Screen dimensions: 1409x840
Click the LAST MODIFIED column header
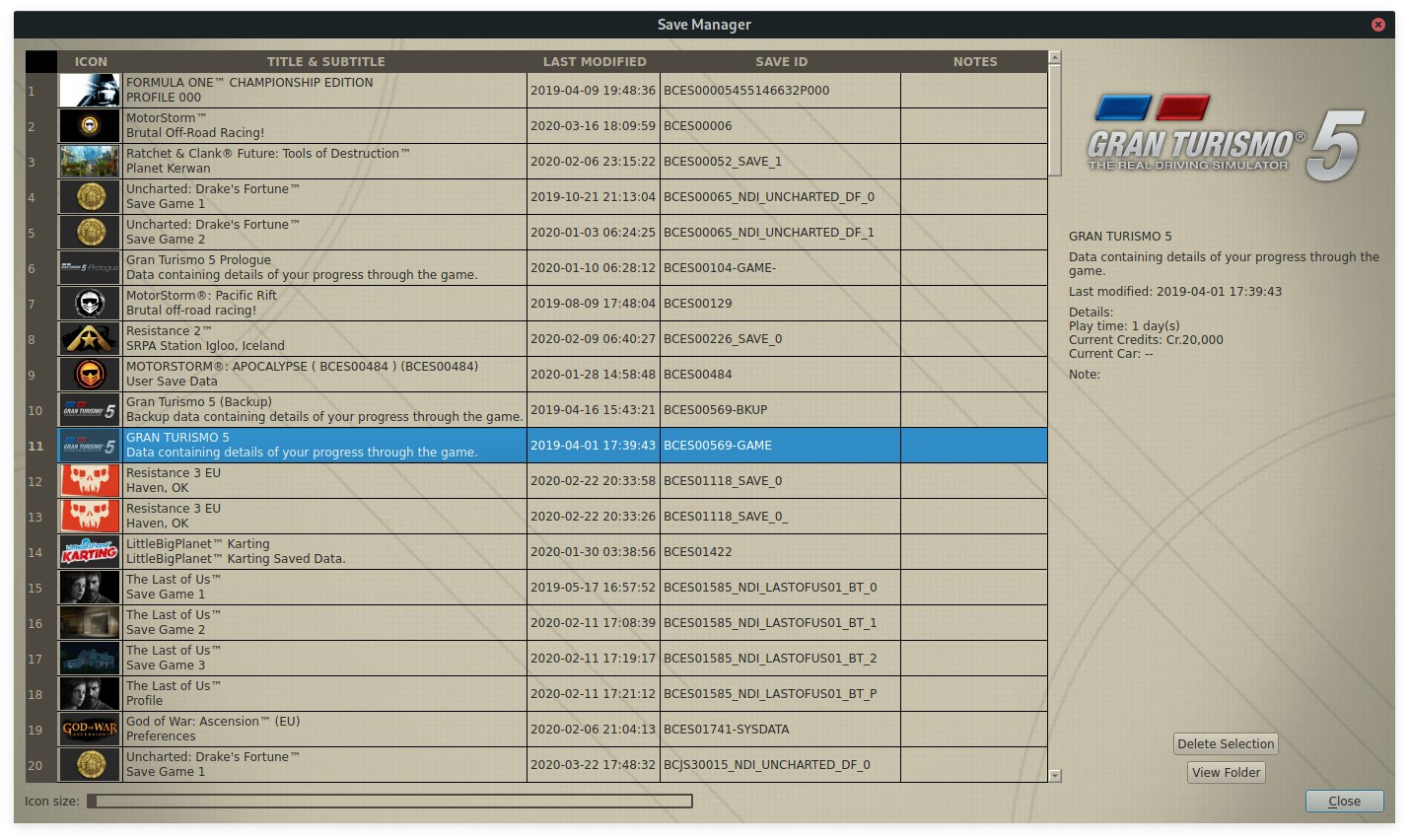click(x=594, y=61)
